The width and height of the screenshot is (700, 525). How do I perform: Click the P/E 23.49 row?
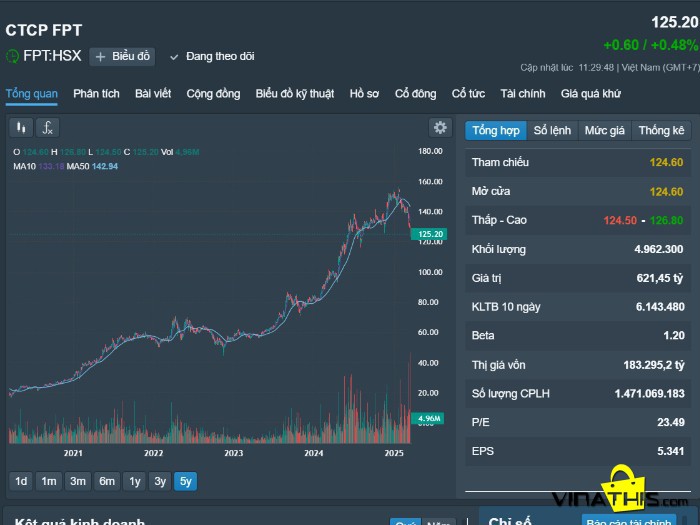pos(578,422)
